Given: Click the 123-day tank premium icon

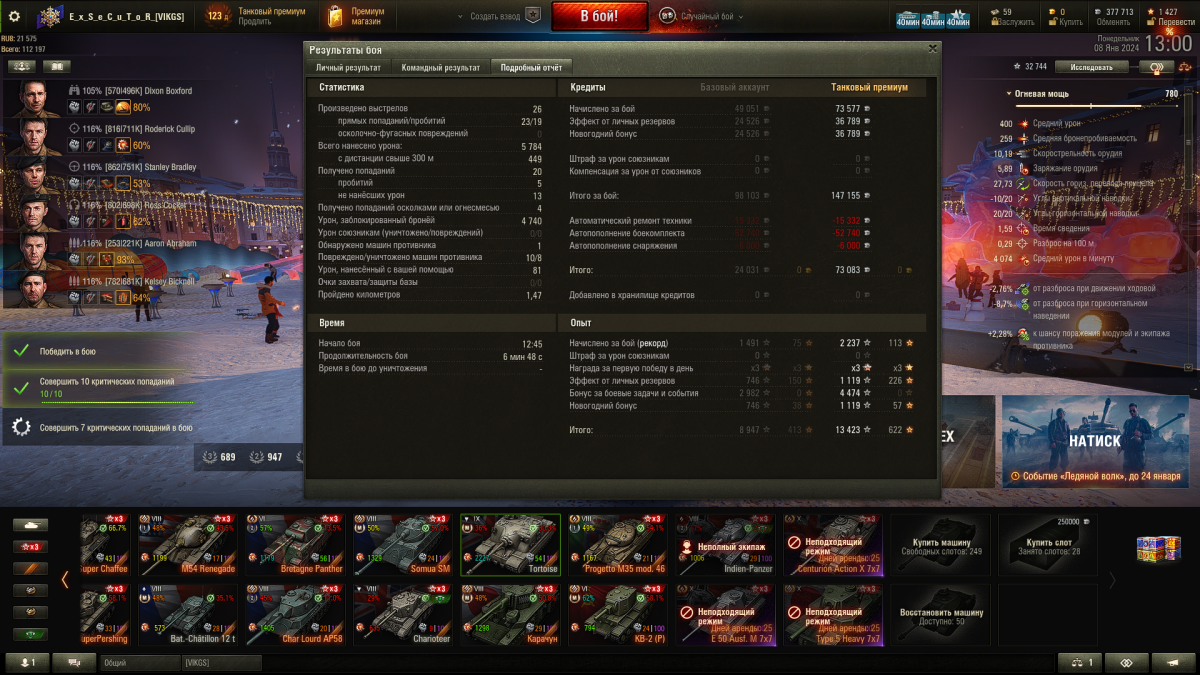Looking at the screenshot, I should click(x=216, y=15).
